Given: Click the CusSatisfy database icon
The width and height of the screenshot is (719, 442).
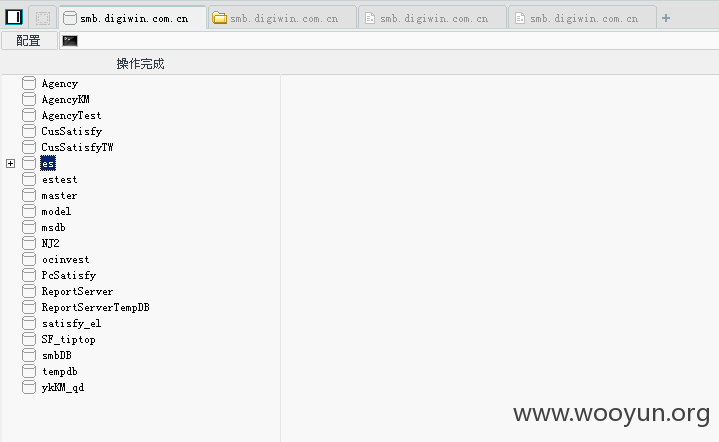Looking at the screenshot, I should point(29,131).
